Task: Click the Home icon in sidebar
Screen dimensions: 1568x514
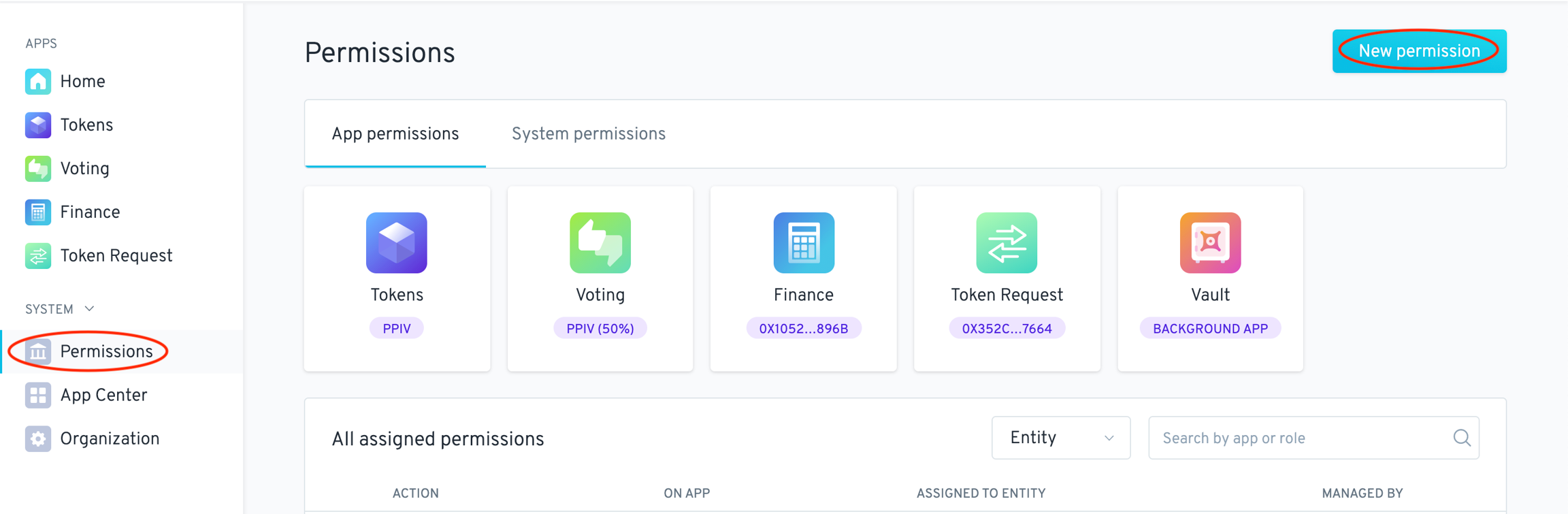Action: tap(38, 82)
